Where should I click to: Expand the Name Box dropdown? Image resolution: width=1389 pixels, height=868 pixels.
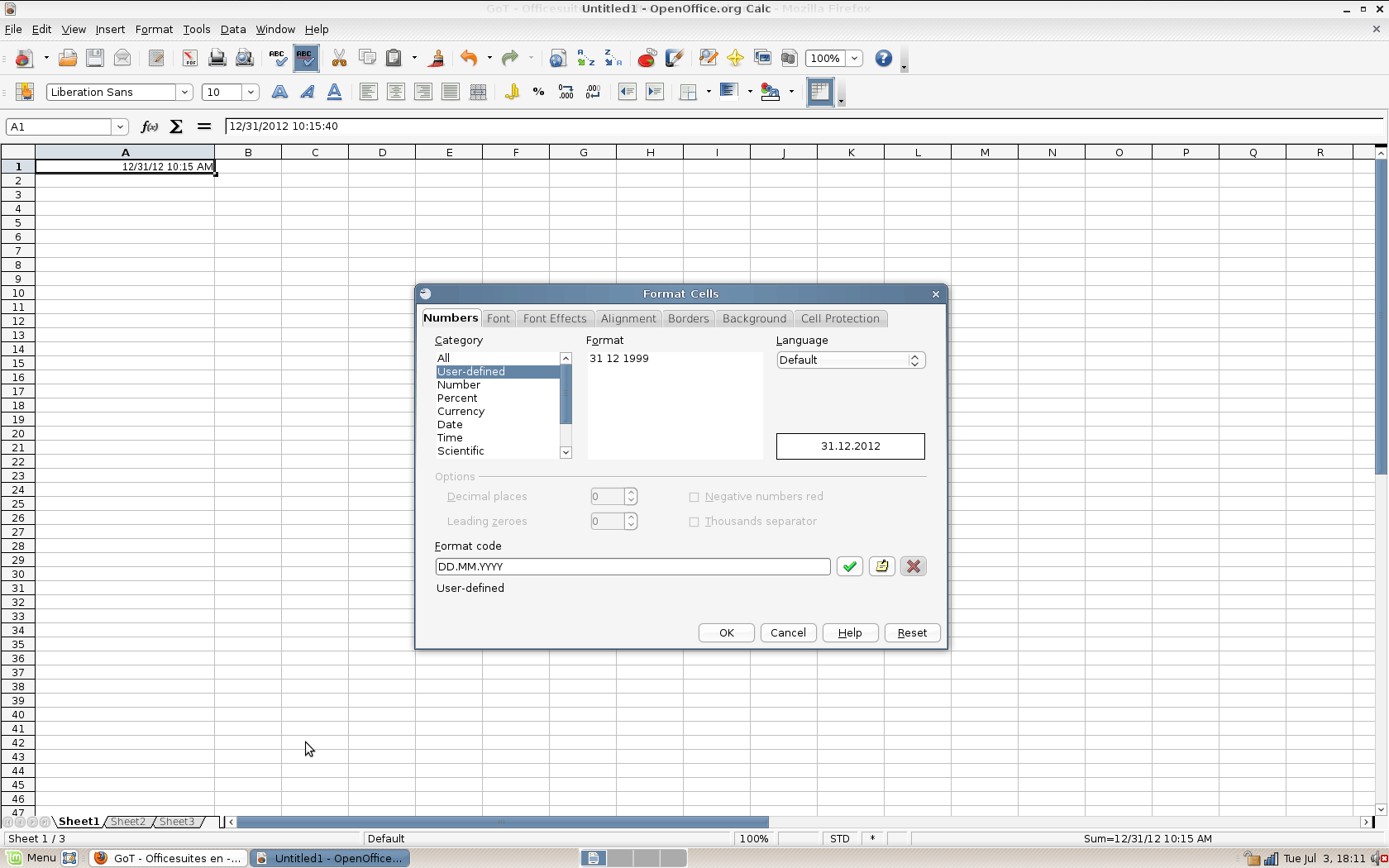(121, 126)
